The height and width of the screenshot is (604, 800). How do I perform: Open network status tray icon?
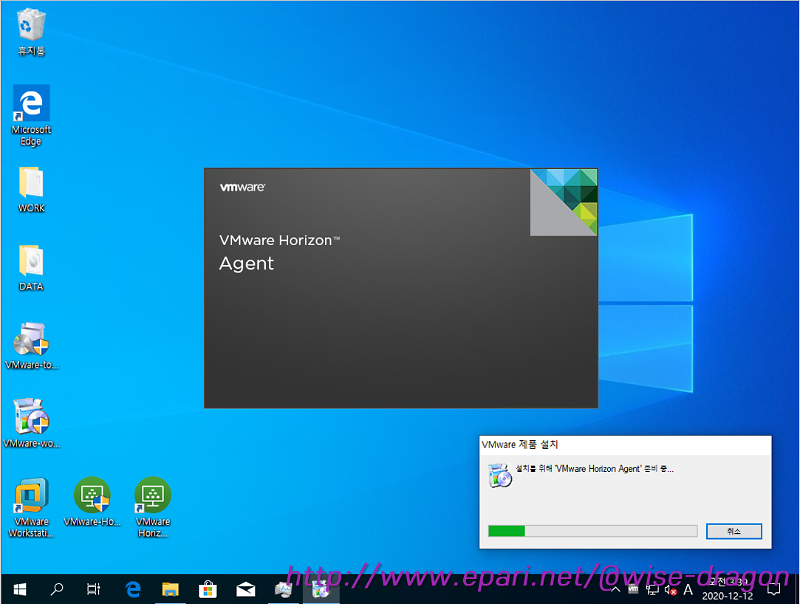coord(652,590)
